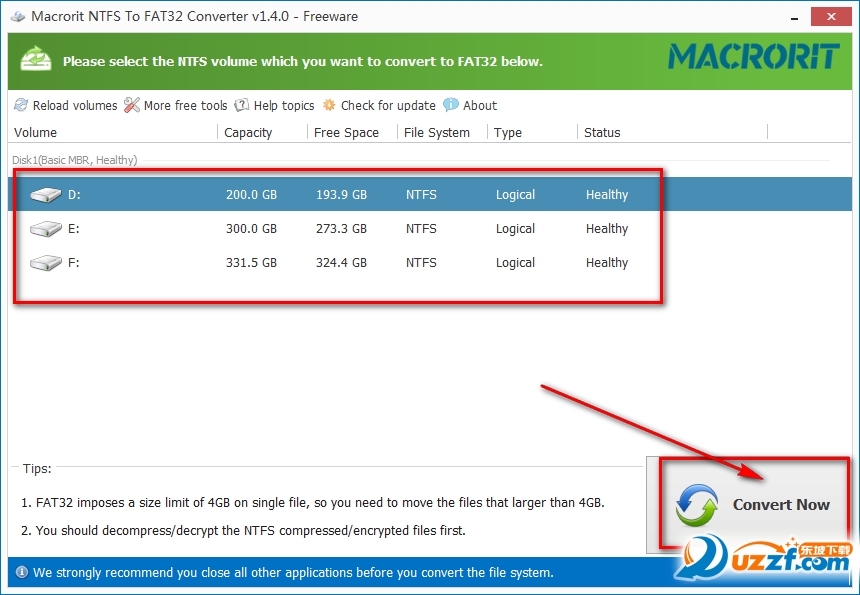860x595 pixels.
Task: Click Logical in the E: row
Action: 515,229
